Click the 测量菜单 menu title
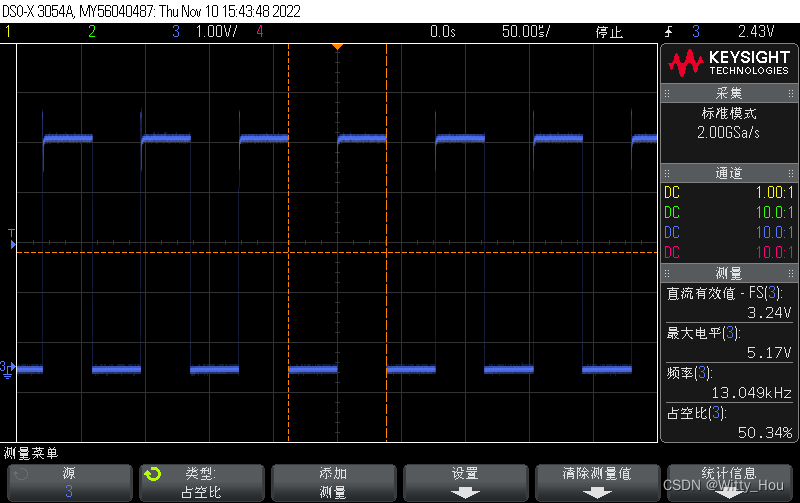The width and height of the screenshot is (800, 503). coord(31,453)
